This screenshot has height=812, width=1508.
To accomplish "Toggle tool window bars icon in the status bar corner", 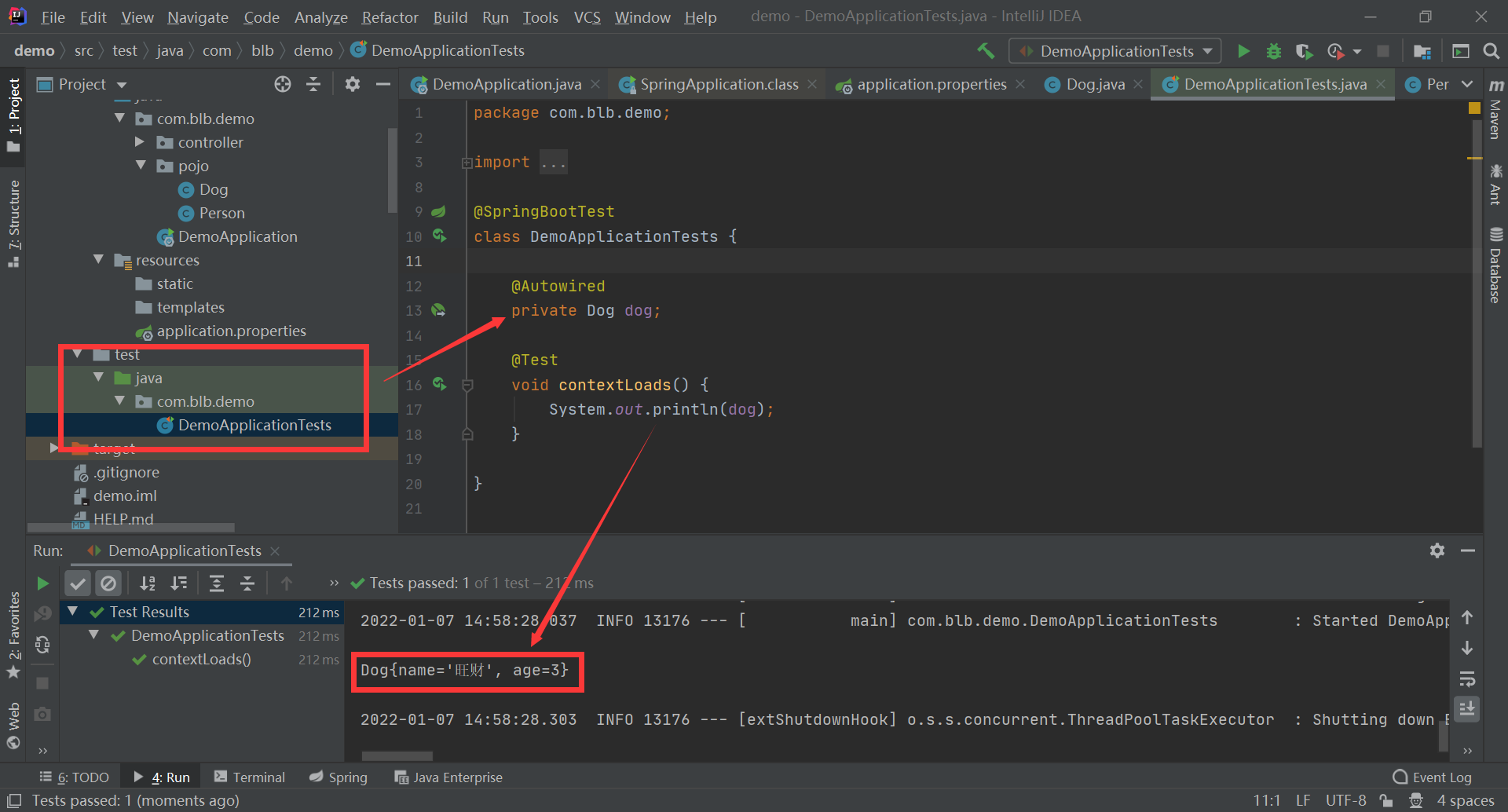I will 13,800.
